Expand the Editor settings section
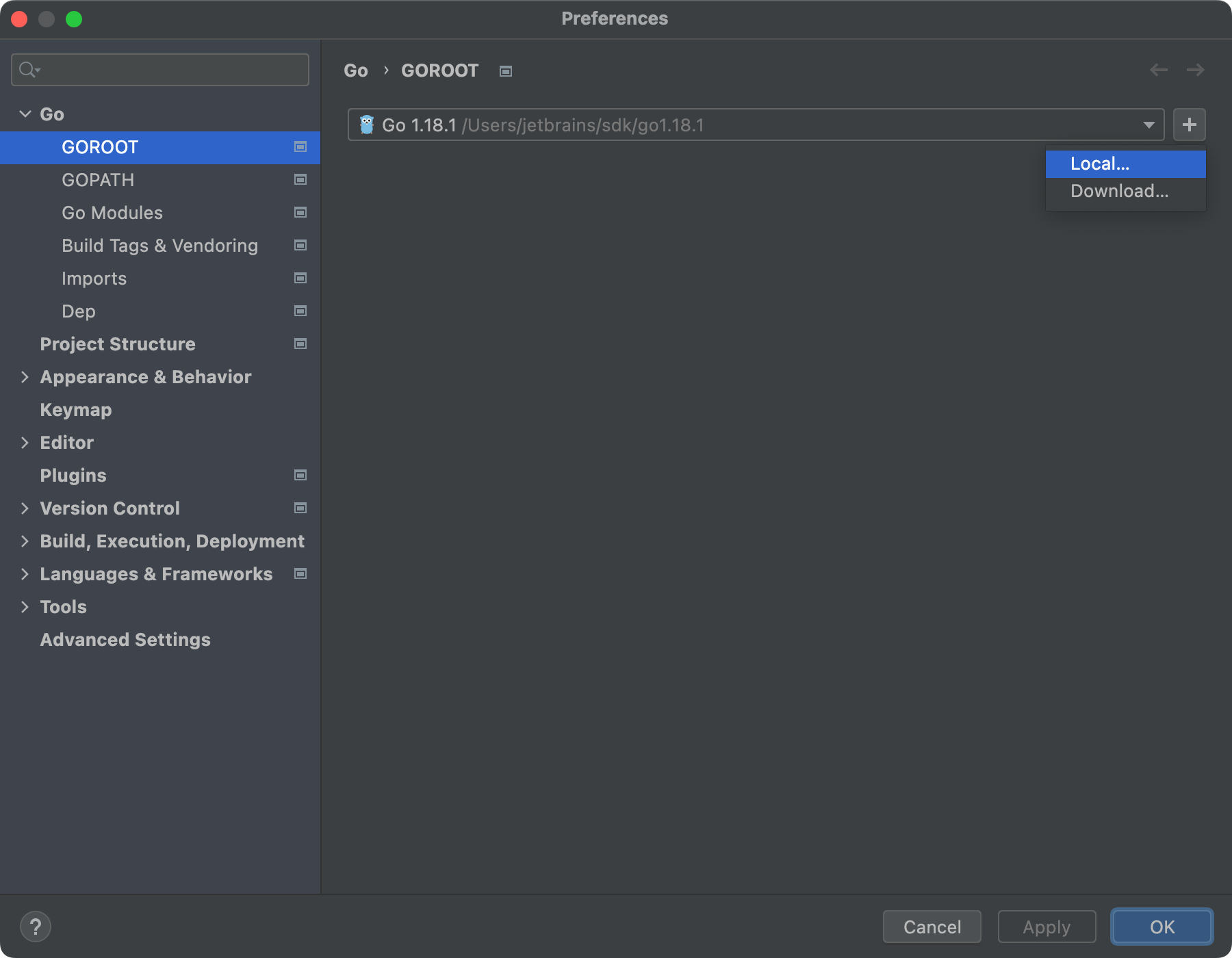This screenshot has width=1232, height=958. click(25, 443)
